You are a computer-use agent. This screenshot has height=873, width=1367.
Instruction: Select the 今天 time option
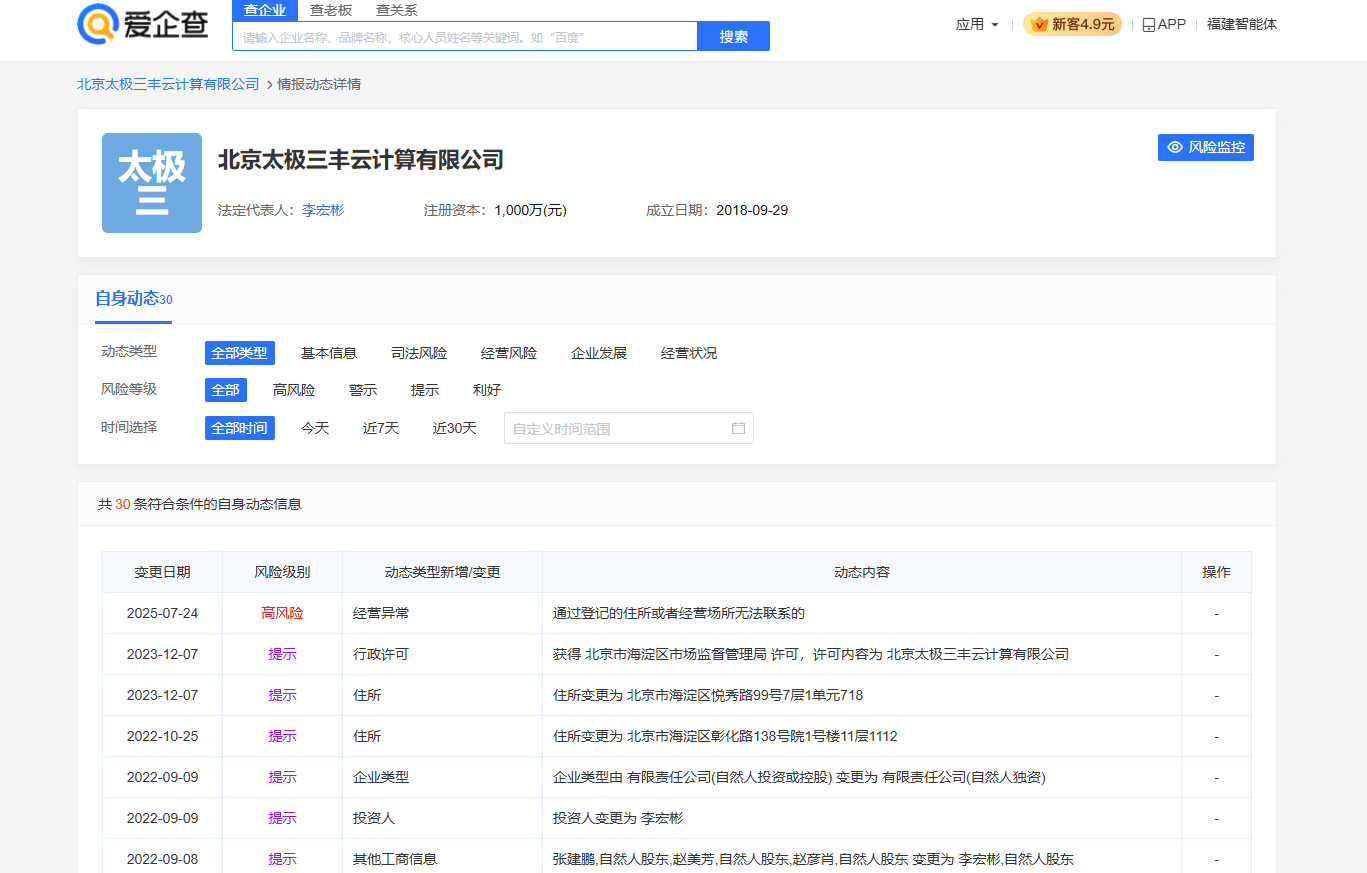coord(315,427)
